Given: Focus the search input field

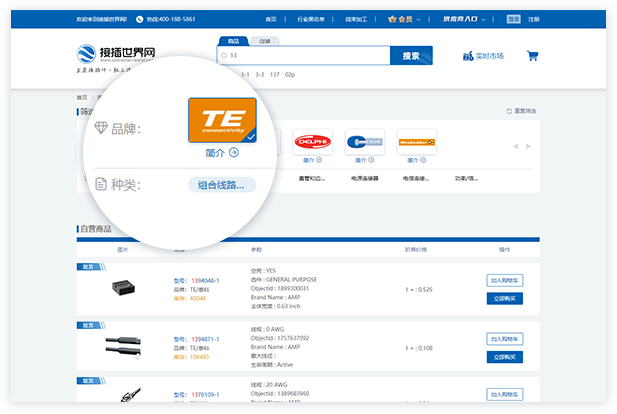Looking at the screenshot, I should [x=303, y=55].
